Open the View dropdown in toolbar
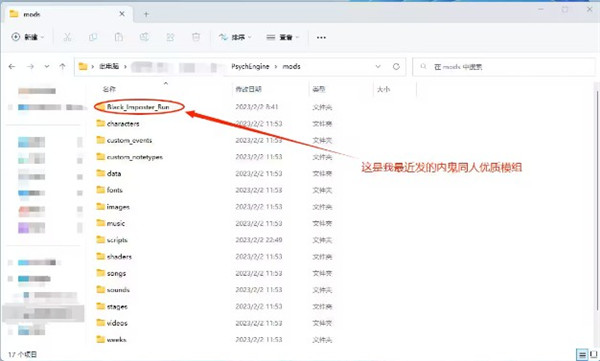Screen dimensions: 600x361 tap(283, 37)
